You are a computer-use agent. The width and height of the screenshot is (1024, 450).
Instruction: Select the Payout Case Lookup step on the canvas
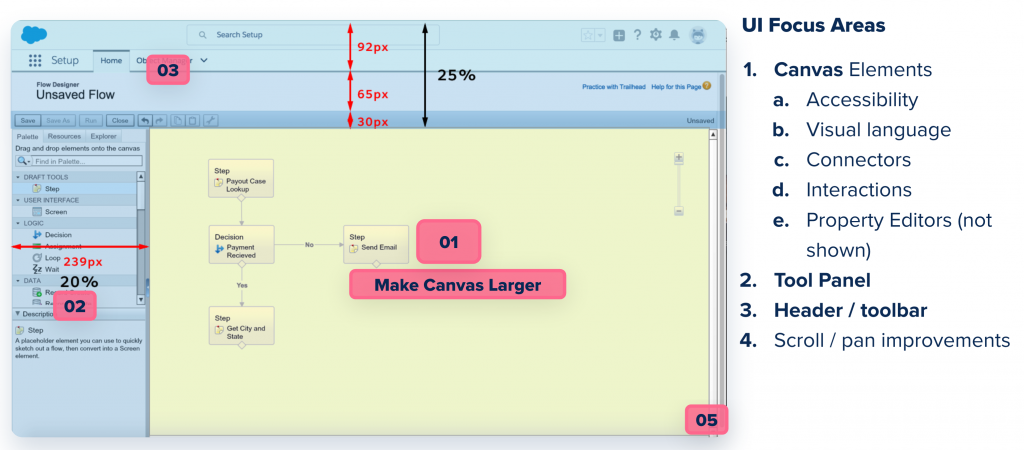pyautogui.click(x=241, y=178)
